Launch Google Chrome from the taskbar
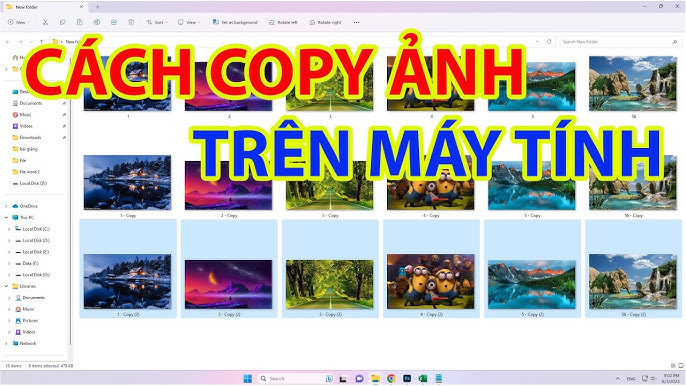 391,378
